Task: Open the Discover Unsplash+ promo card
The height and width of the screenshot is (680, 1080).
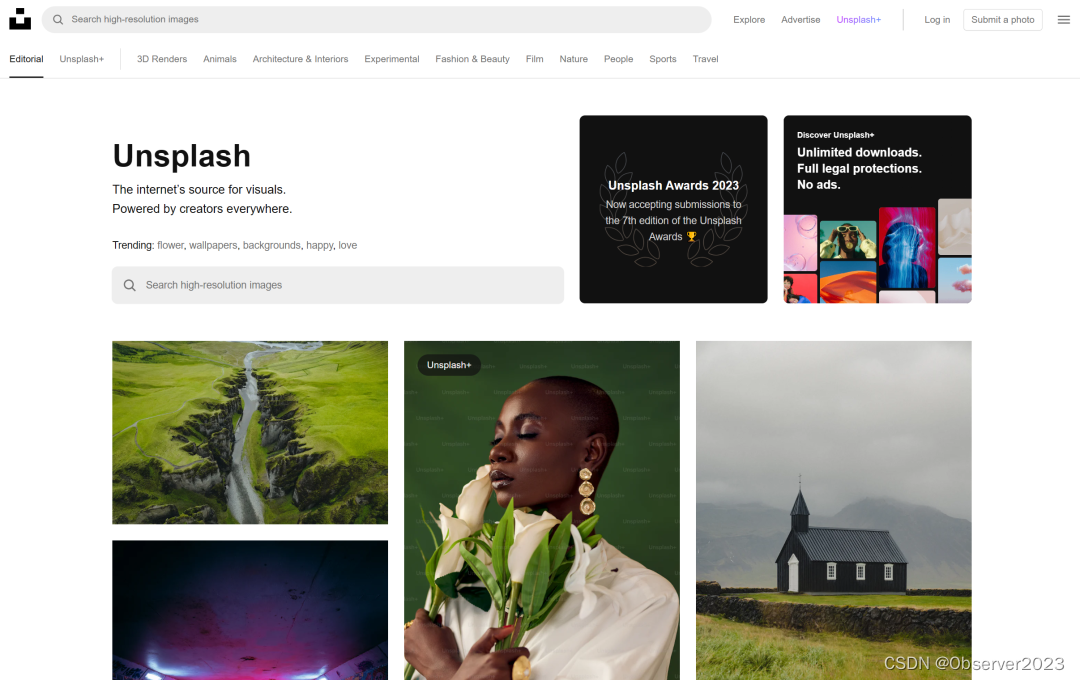Action: pos(878,209)
